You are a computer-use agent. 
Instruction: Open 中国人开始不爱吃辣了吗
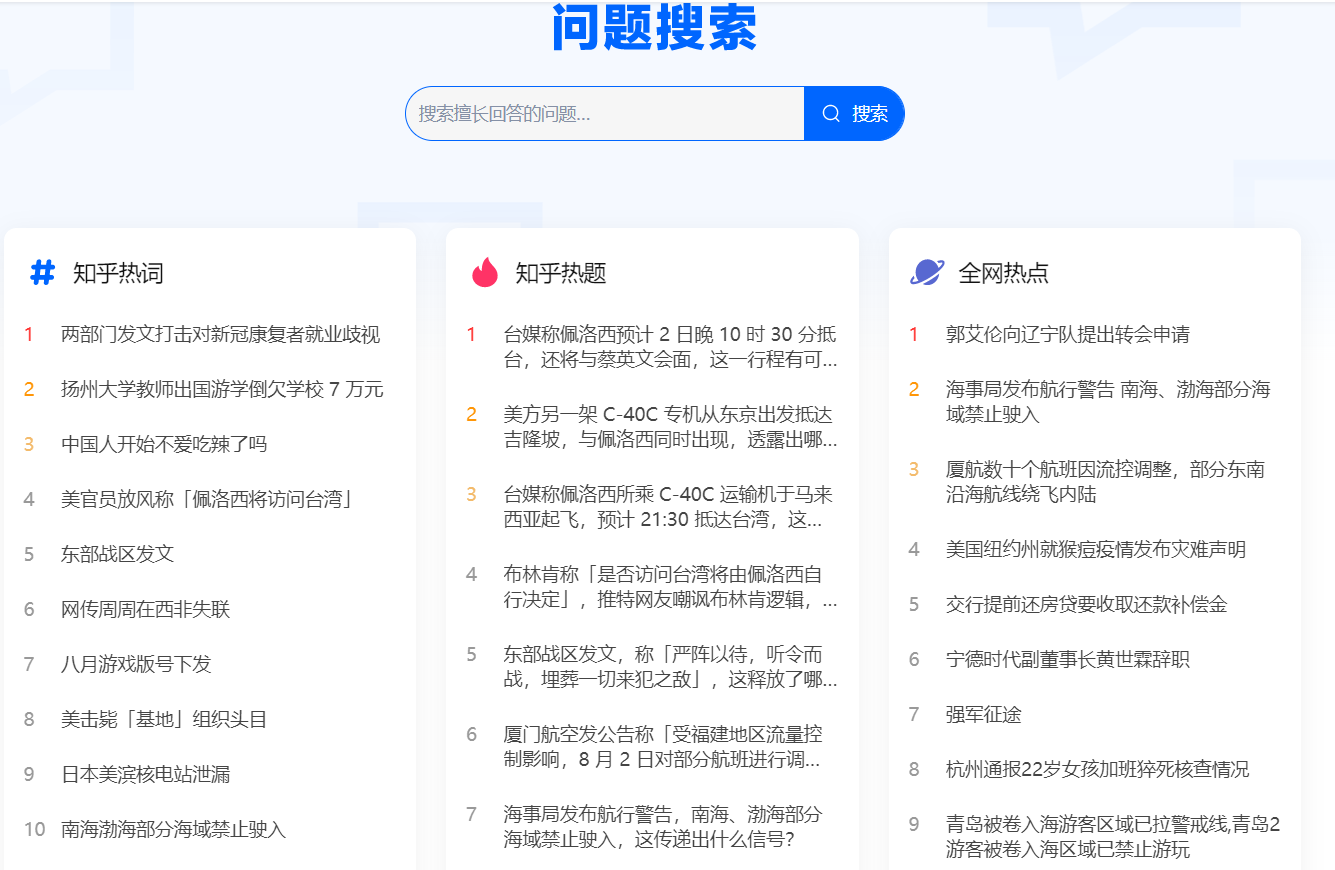point(164,445)
